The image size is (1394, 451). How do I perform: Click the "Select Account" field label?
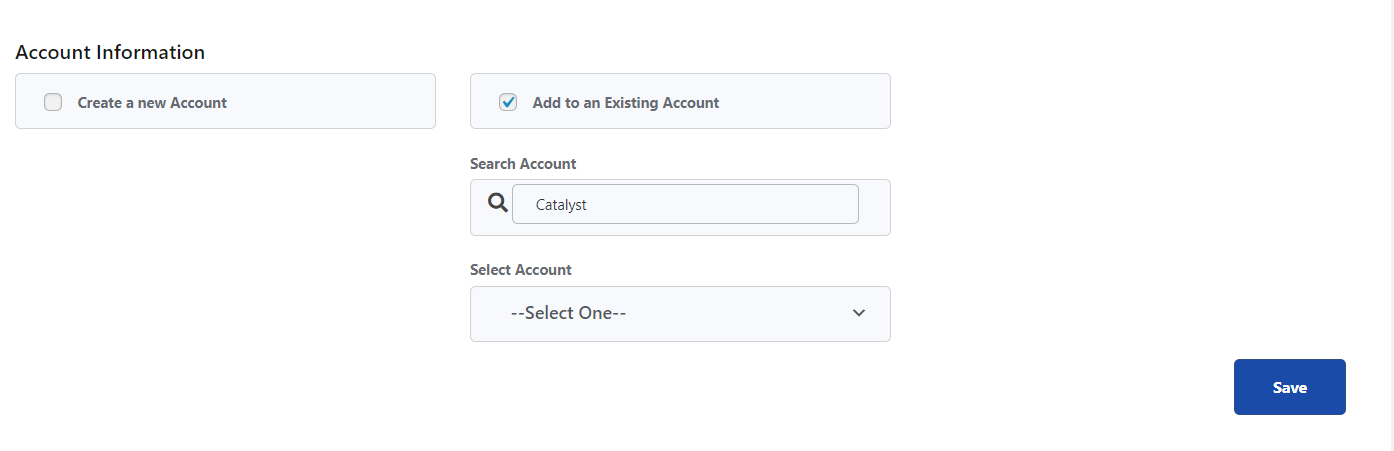tap(521, 270)
